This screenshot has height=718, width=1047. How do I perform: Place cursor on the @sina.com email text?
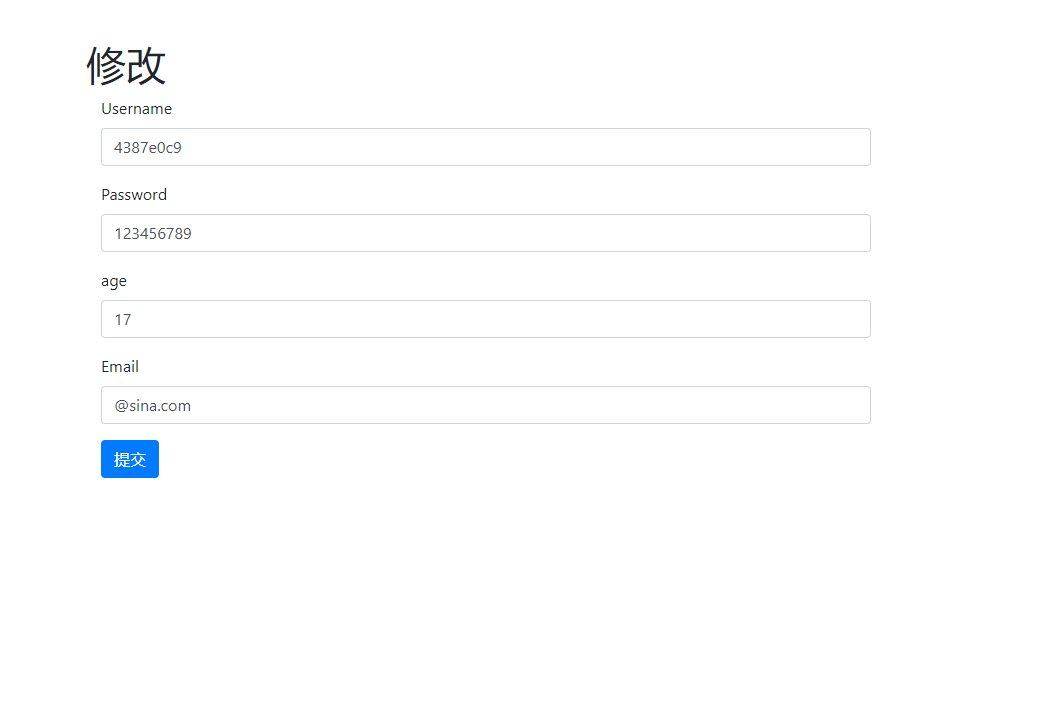click(x=153, y=406)
